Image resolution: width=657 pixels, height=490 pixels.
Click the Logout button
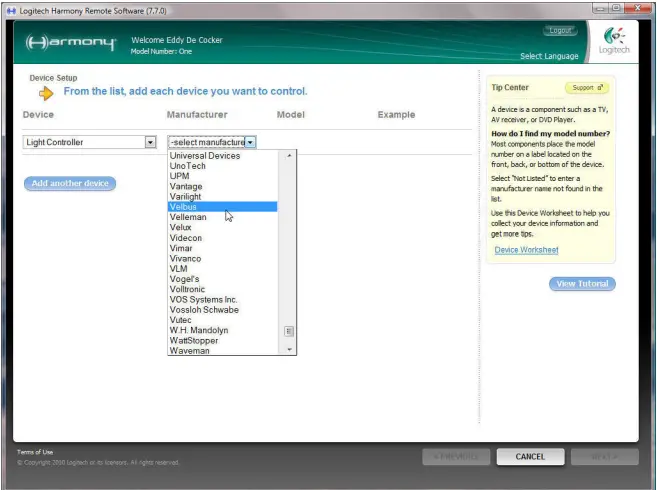coord(560,30)
